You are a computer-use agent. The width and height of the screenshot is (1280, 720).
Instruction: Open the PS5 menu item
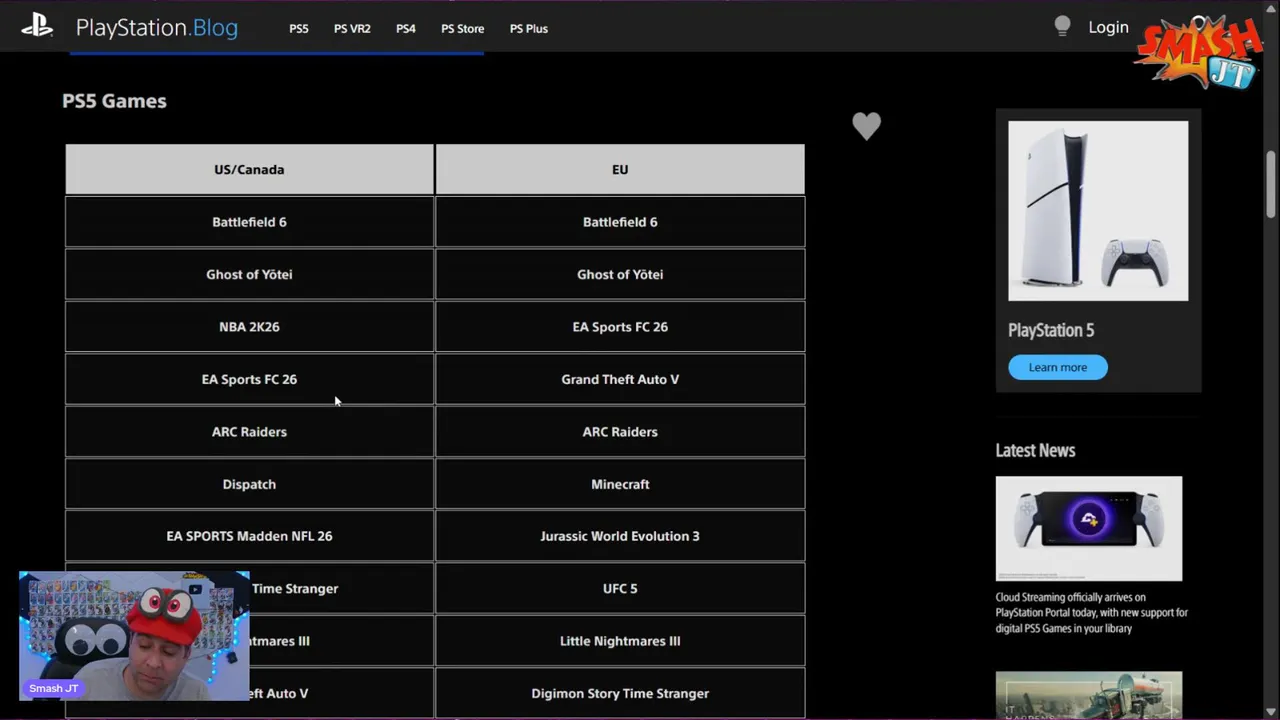click(299, 29)
